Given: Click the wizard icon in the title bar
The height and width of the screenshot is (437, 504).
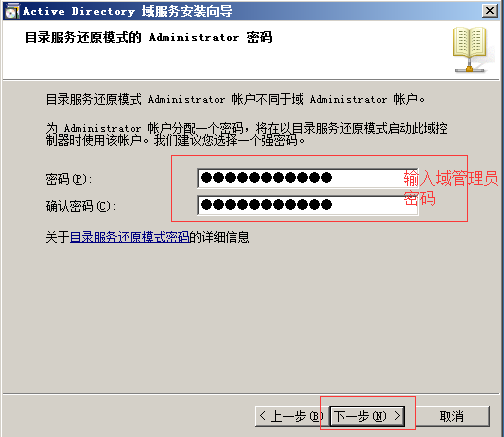Looking at the screenshot, I should [12, 11].
